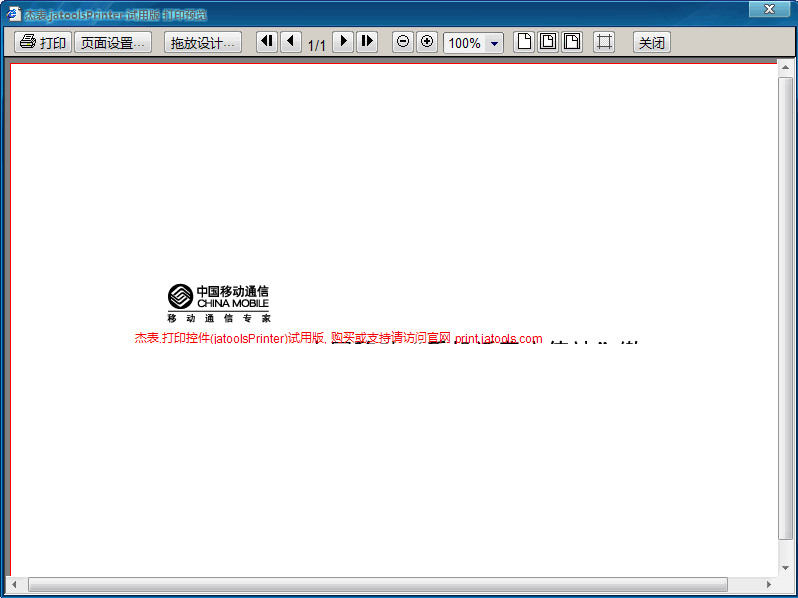Close the preview window with X
Viewport: 798px width, 598px height.
[770, 9]
